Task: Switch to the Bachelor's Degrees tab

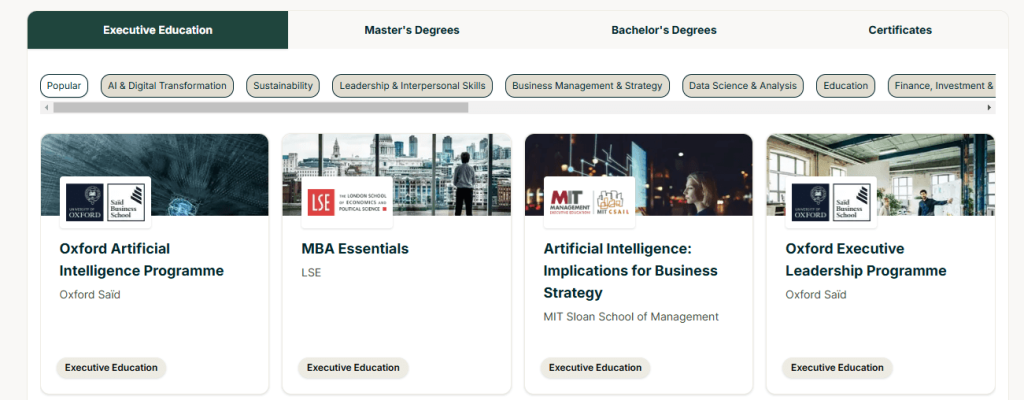Action: point(664,30)
